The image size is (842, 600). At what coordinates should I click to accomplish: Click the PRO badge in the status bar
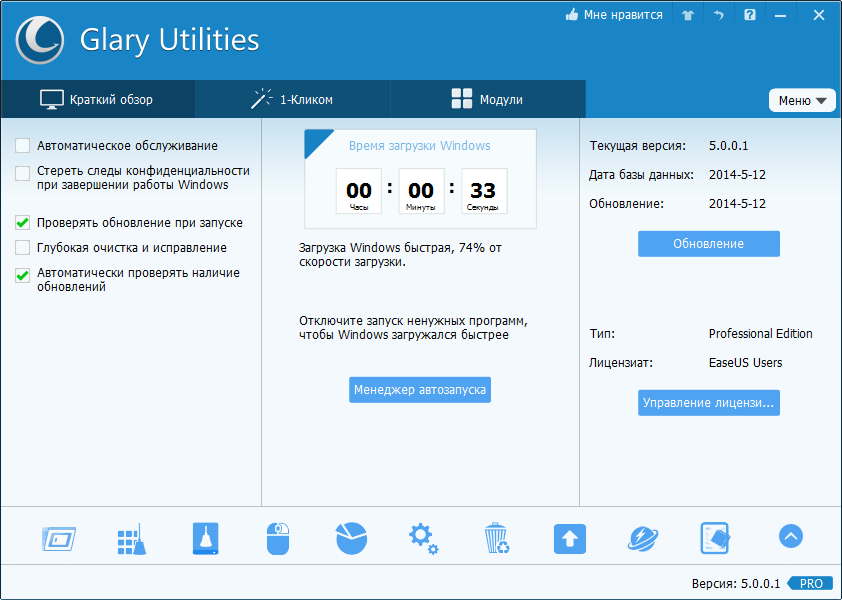[x=811, y=583]
